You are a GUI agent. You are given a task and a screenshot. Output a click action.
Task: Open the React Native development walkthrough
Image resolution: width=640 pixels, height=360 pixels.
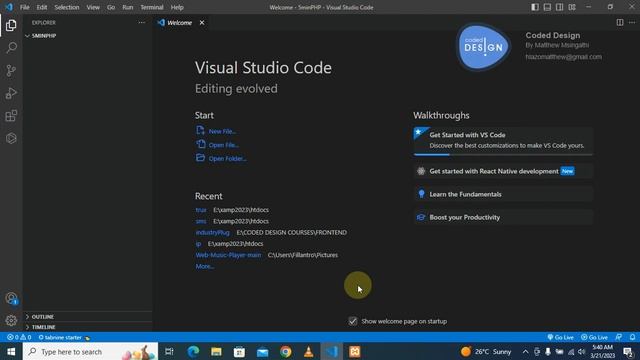[x=503, y=171]
